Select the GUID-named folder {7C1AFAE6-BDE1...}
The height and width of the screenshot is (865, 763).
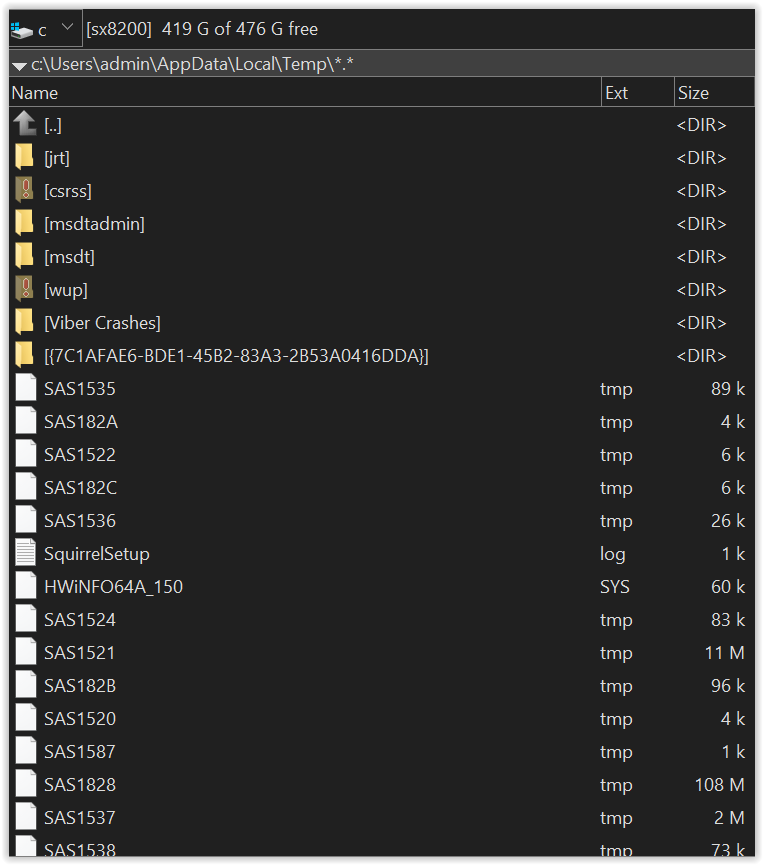[236, 356]
